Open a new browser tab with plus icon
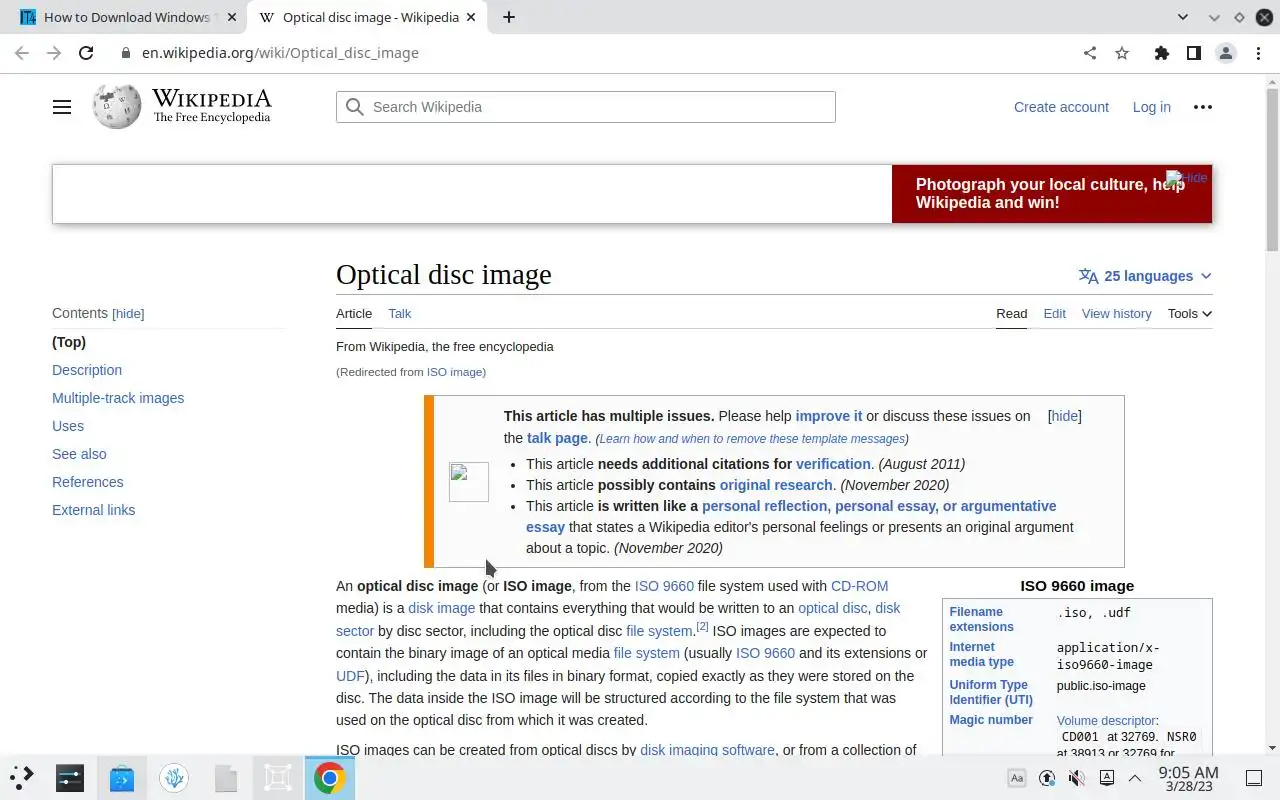The height and width of the screenshot is (800, 1280). pyautogui.click(x=509, y=17)
